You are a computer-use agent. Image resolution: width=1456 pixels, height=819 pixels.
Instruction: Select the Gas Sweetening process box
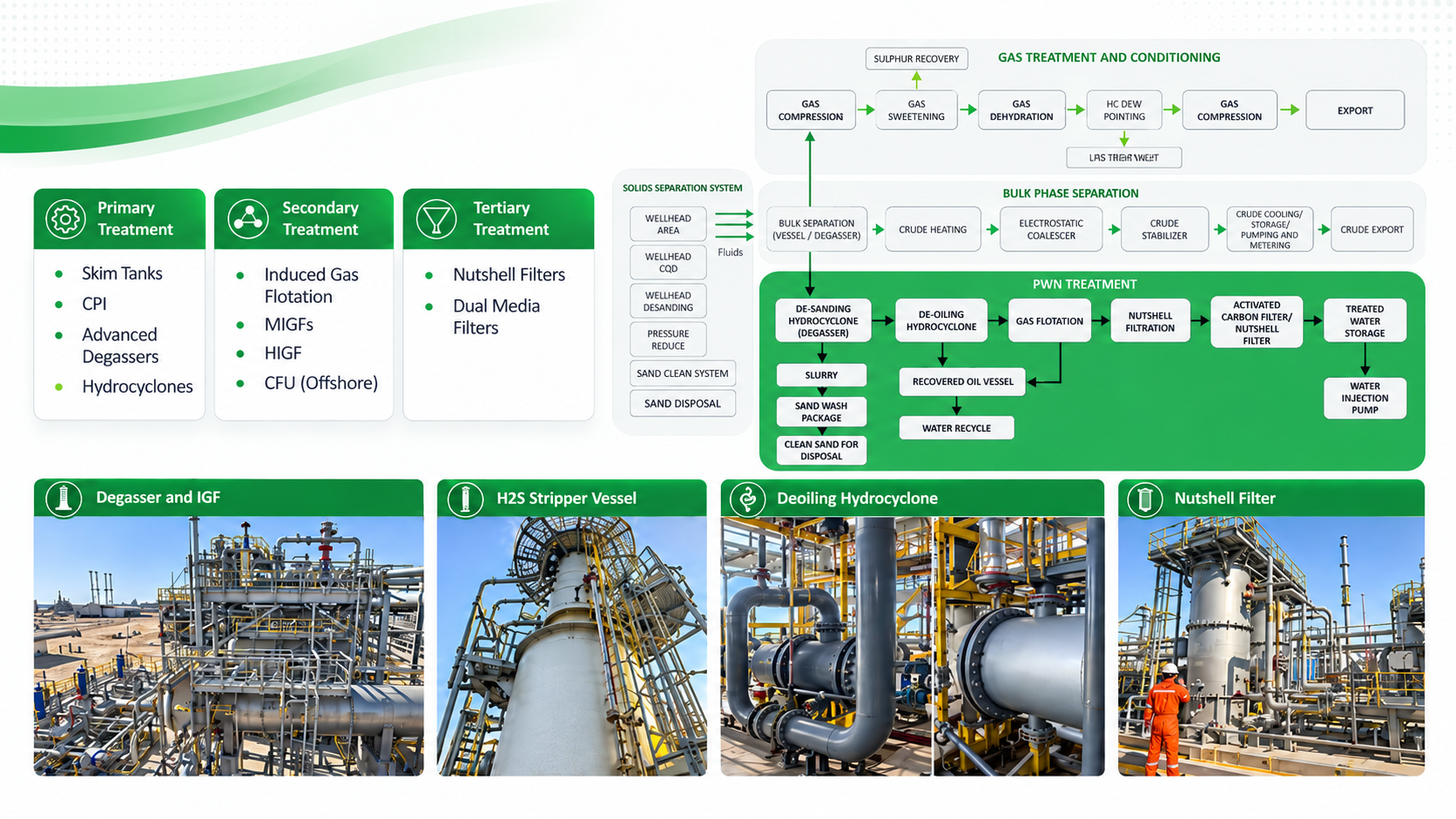[916, 111]
